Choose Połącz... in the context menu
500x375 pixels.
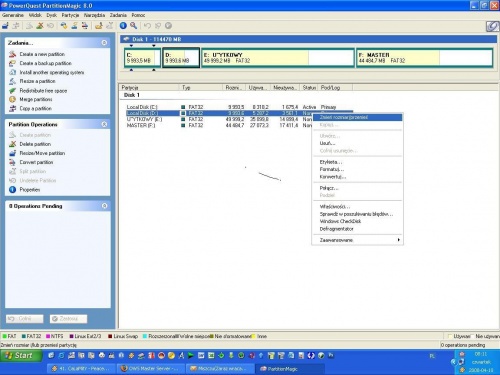[x=357, y=188]
